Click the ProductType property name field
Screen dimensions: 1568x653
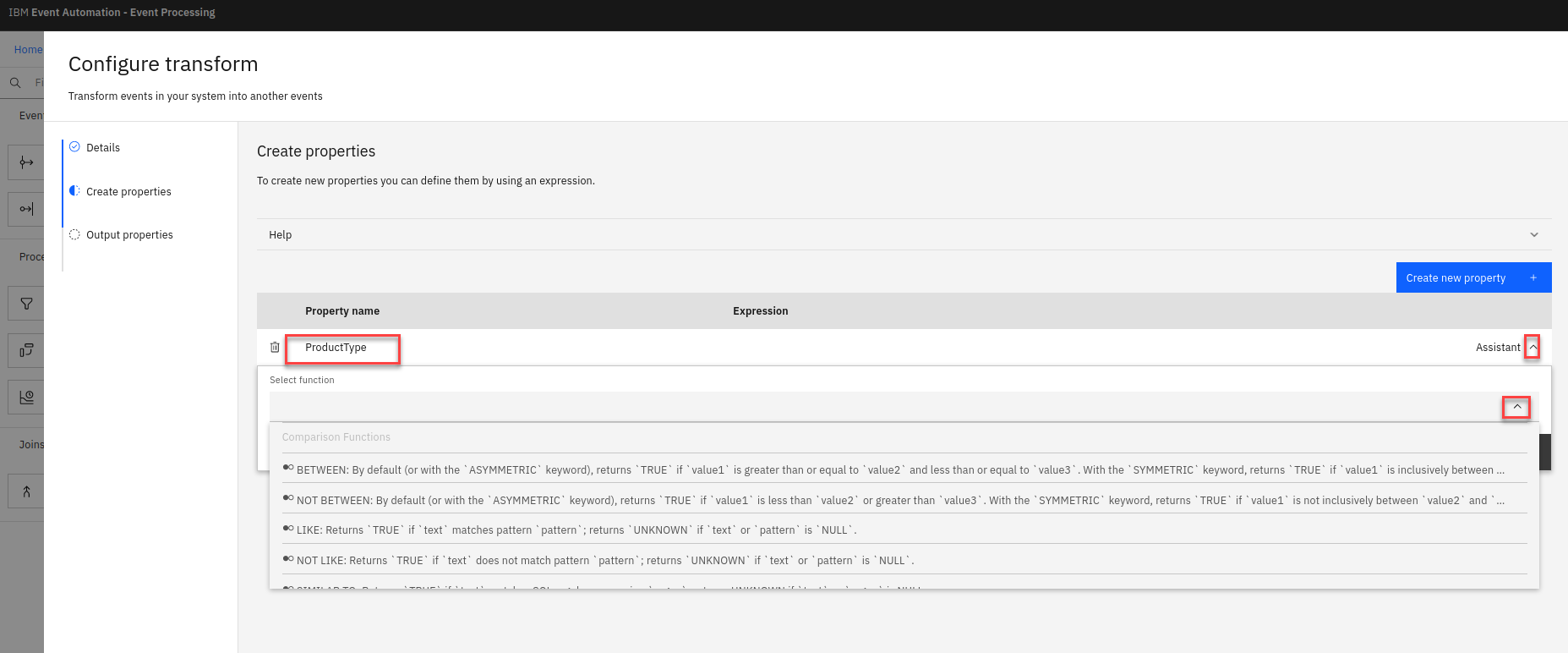click(342, 348)
